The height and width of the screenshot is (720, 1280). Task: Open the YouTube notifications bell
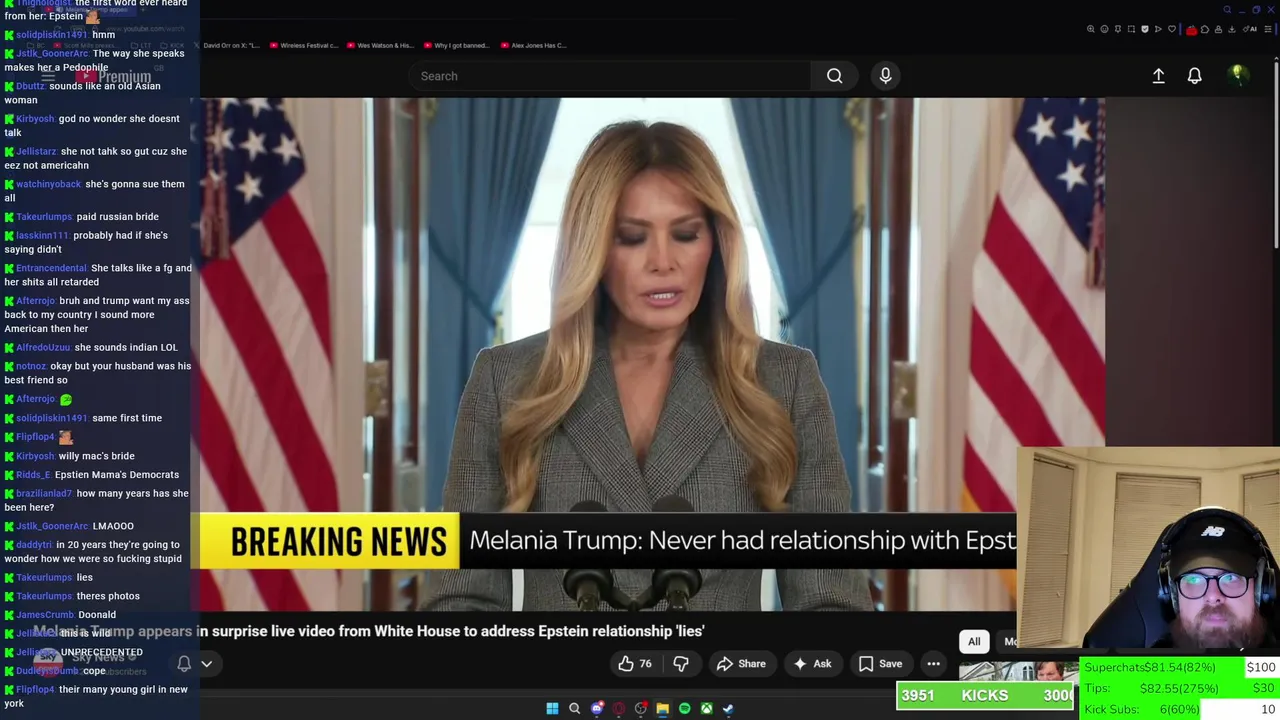(1194, 76)
